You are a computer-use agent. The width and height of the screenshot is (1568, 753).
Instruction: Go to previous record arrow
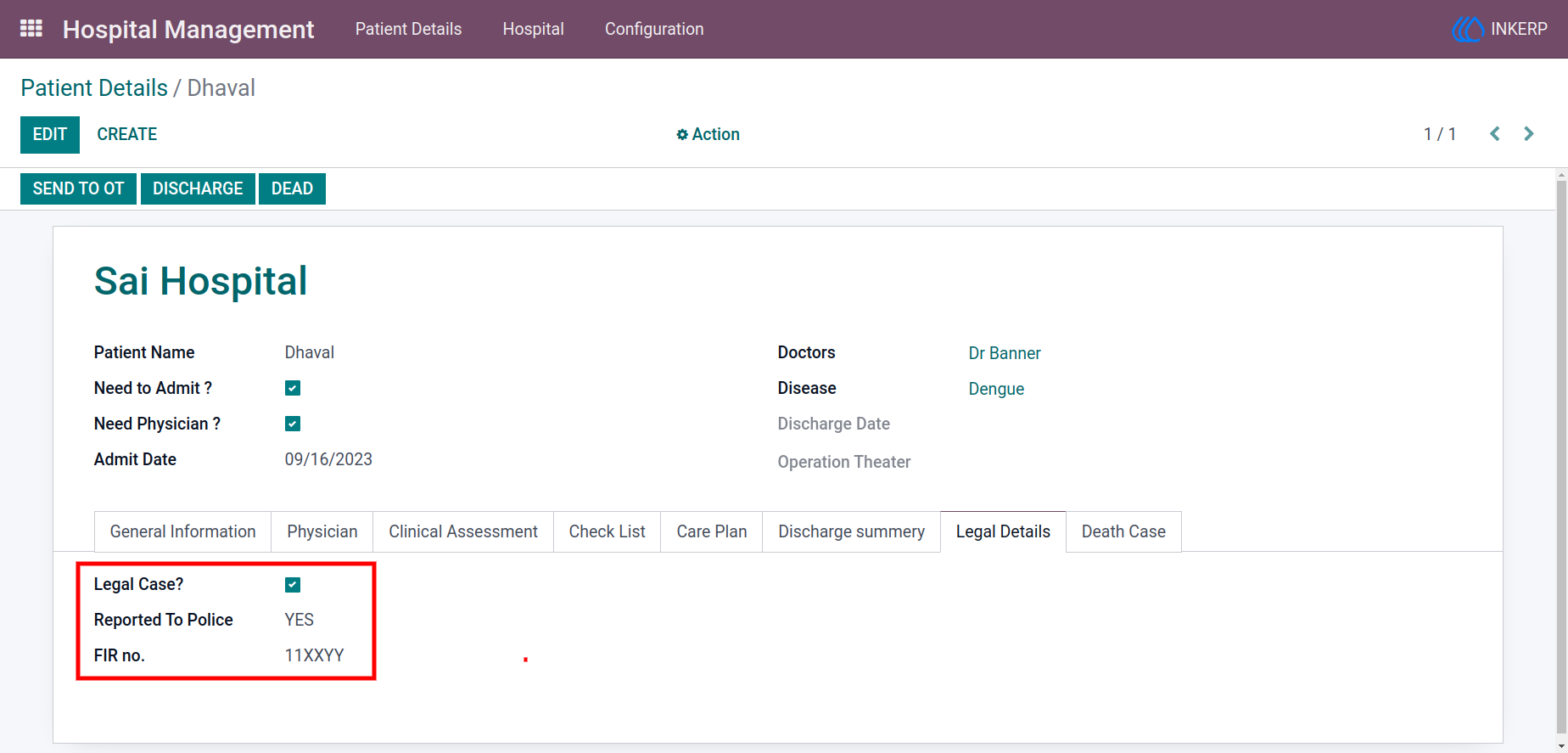tap(1495, 134)
